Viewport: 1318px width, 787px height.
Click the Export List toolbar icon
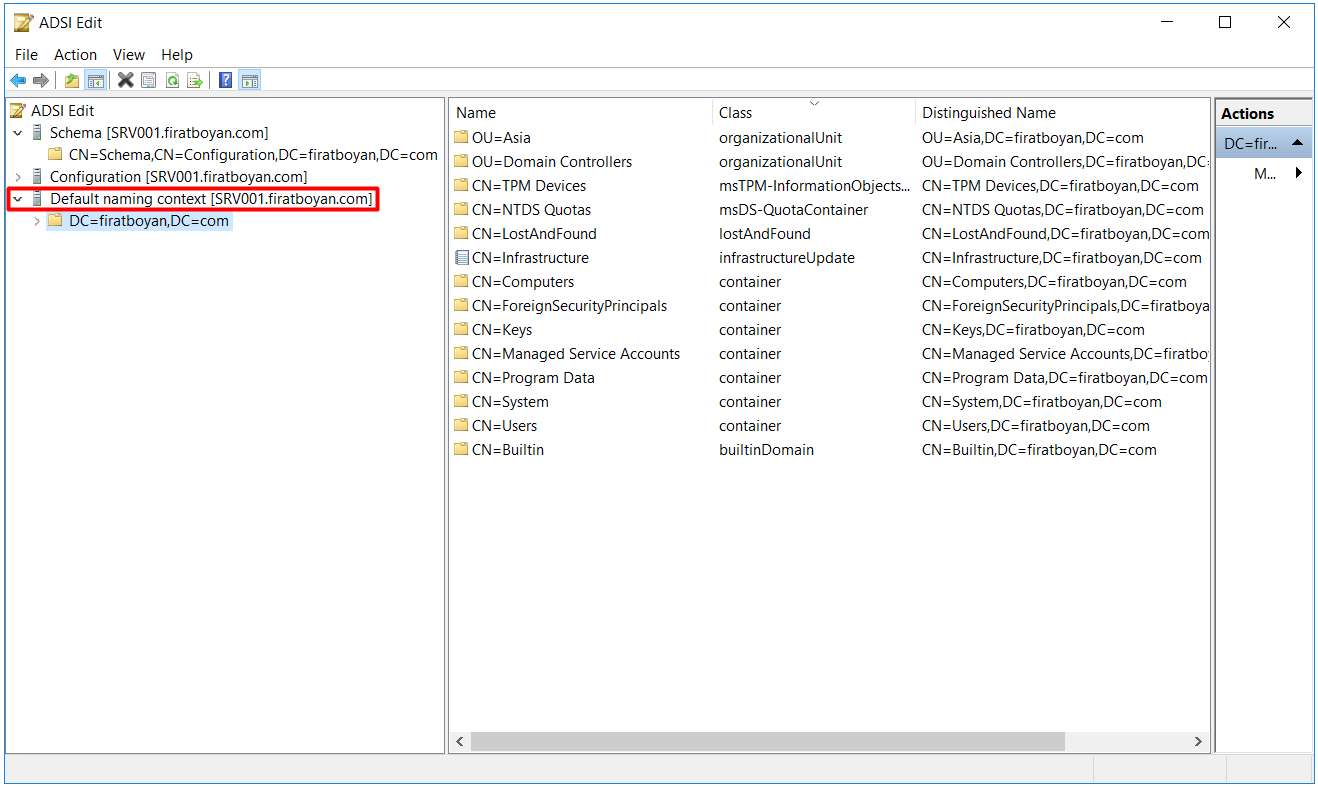[x=195, y=81]
